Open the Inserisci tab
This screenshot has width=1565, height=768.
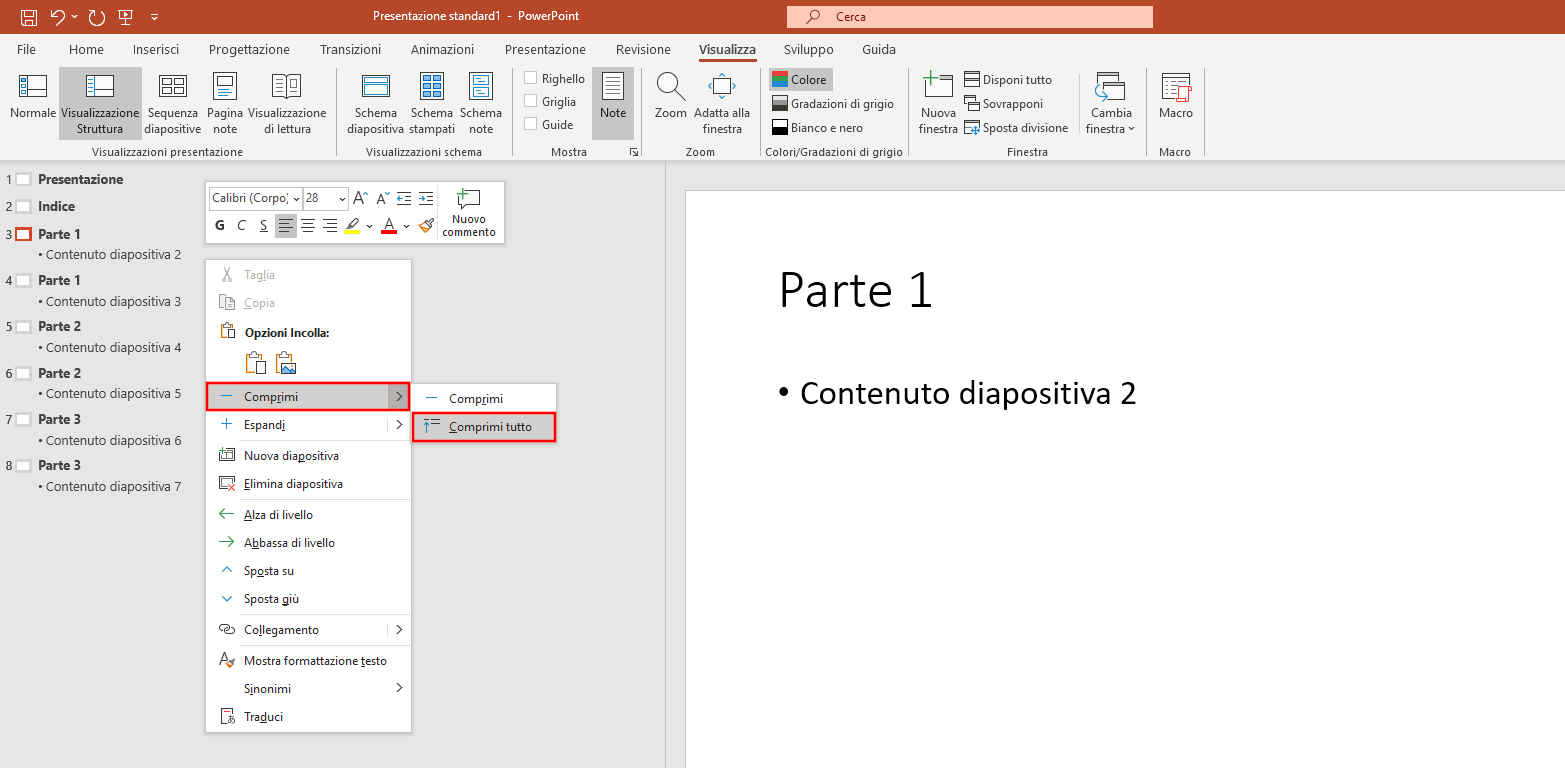click(x=156, y=49)
